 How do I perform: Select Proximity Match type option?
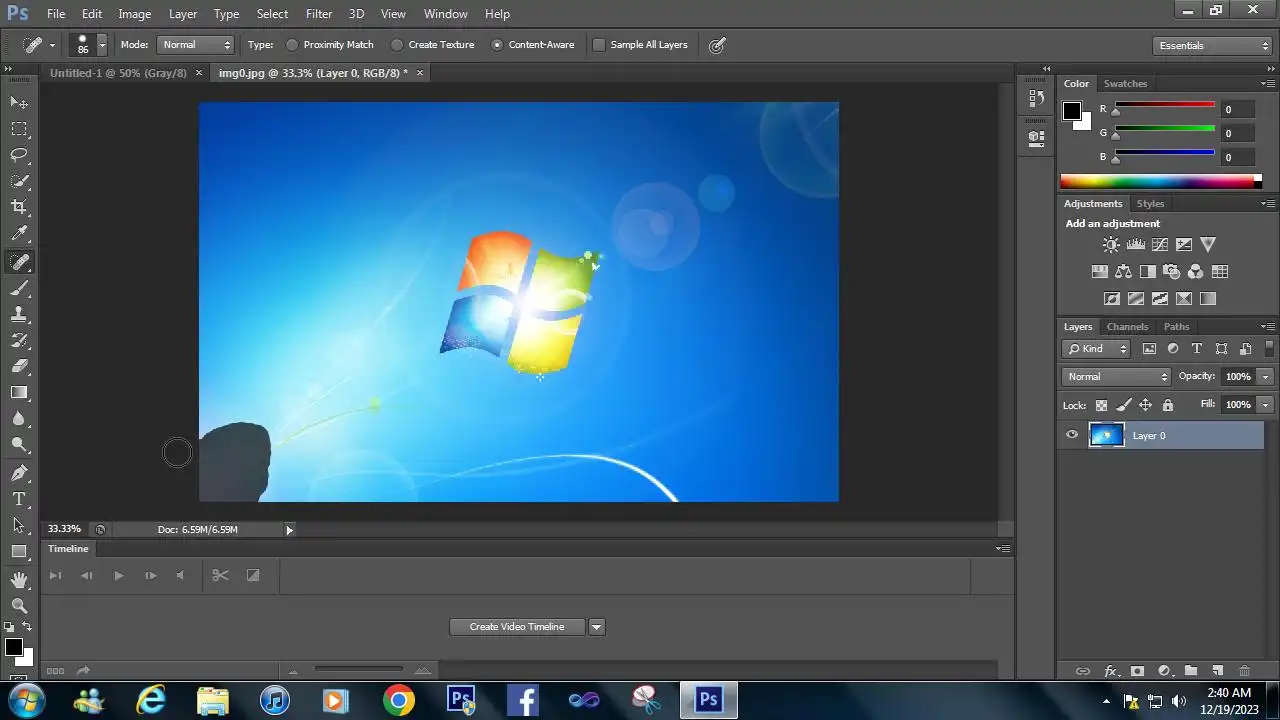coord(330,45)
